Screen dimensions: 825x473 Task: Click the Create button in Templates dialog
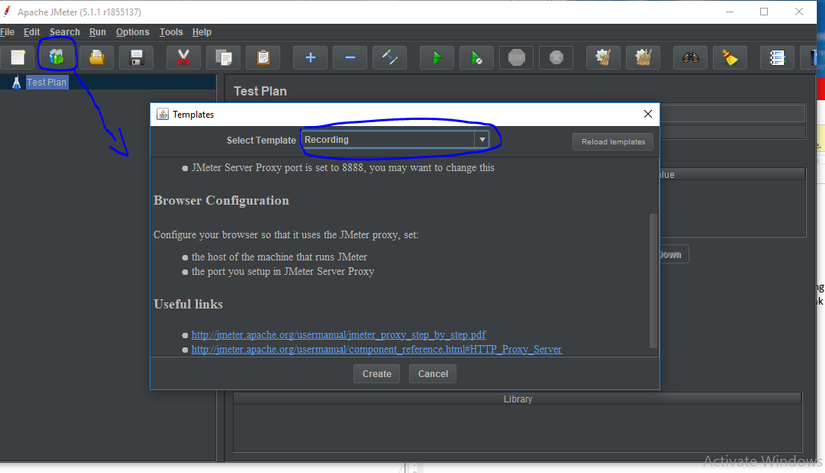pyautogui.click(x=377, y=374)
